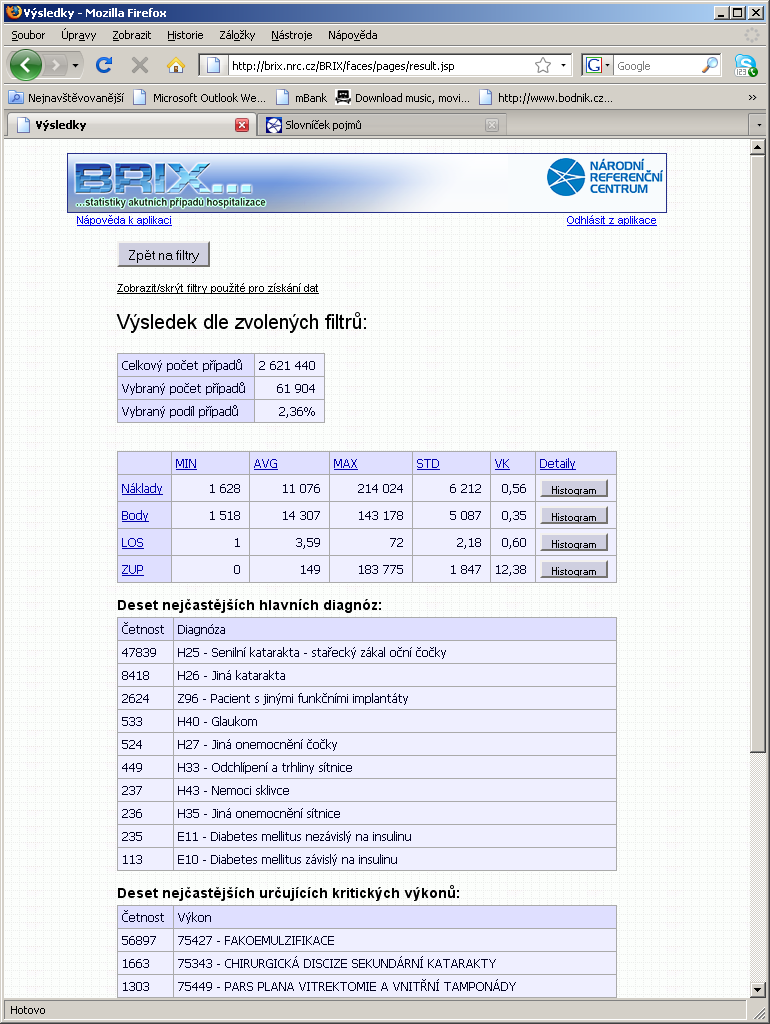Click the 2 621 440 total cases value
Image resolution: width=770 pixels, height=1024 pixels.
click(x=287, y=366)
